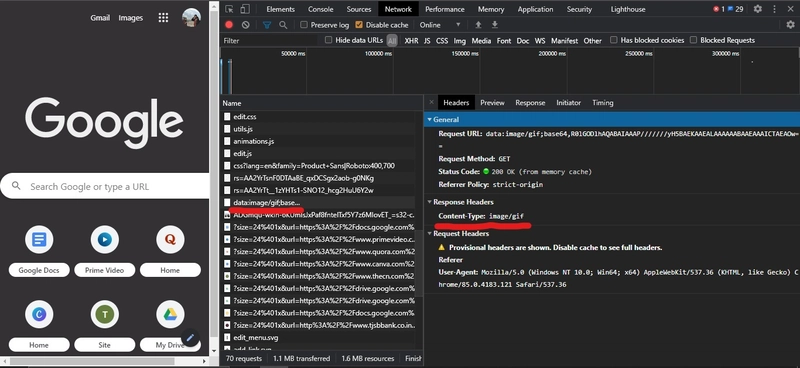This screenshot has height=368, width=800.
Task: Select the edit_menu.svg request row
Action: click(317, 337)
